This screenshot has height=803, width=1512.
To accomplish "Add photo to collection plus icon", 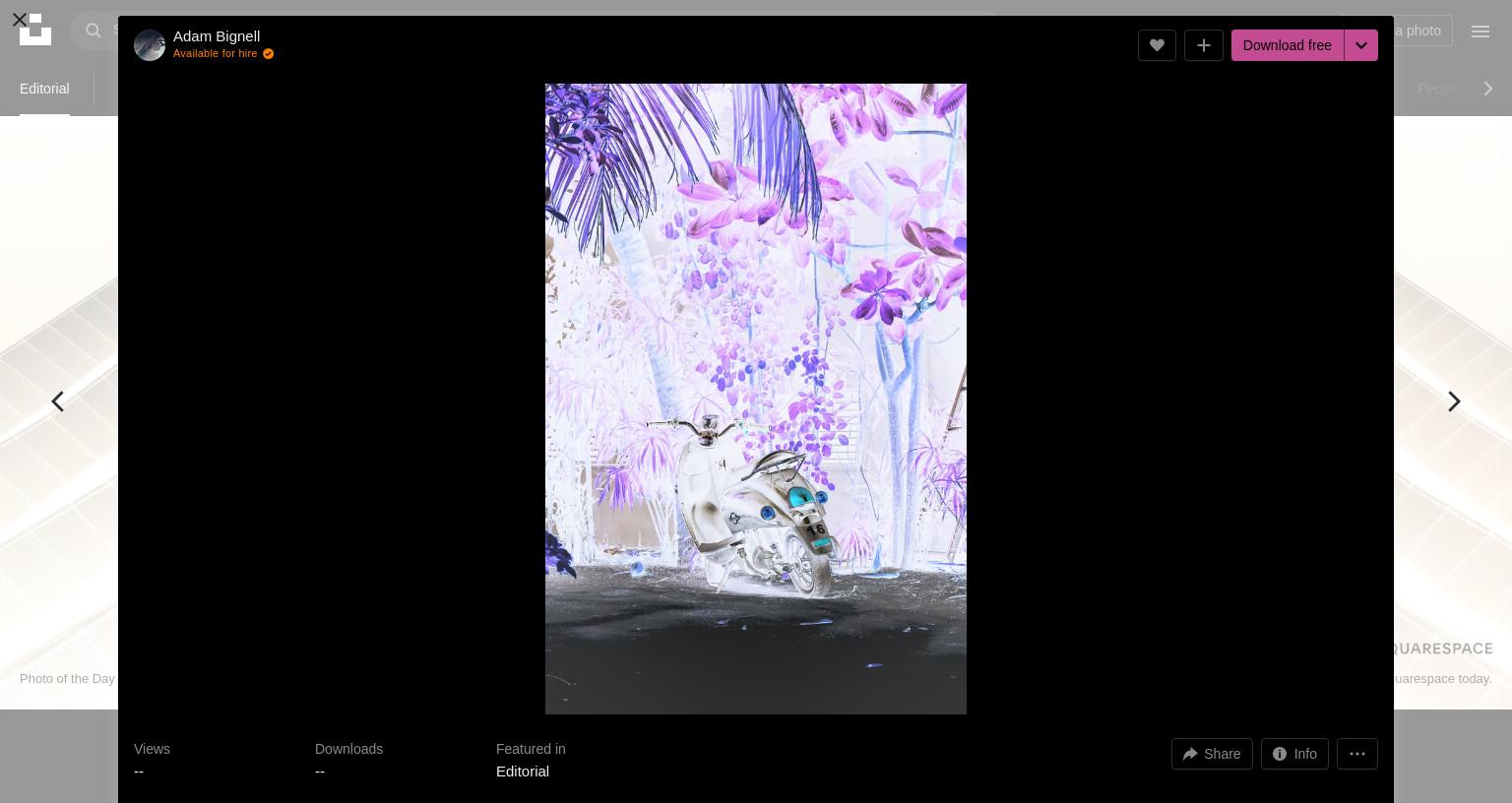I will pyautogui.click(x=1204, y=45).
